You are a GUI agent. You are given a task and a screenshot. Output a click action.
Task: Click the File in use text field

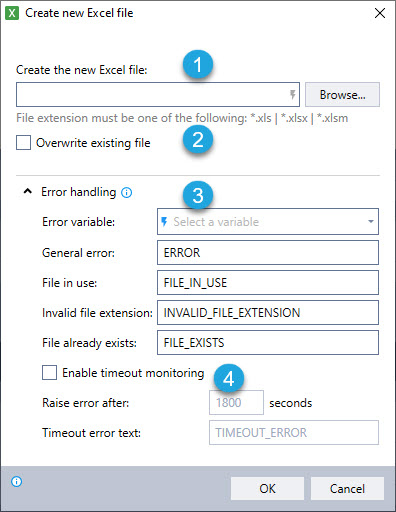tap(268, 283)
